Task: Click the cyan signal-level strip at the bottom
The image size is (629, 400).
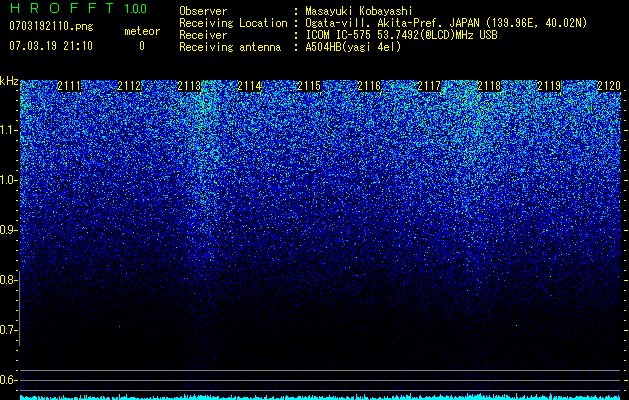Action: (320, 397)
